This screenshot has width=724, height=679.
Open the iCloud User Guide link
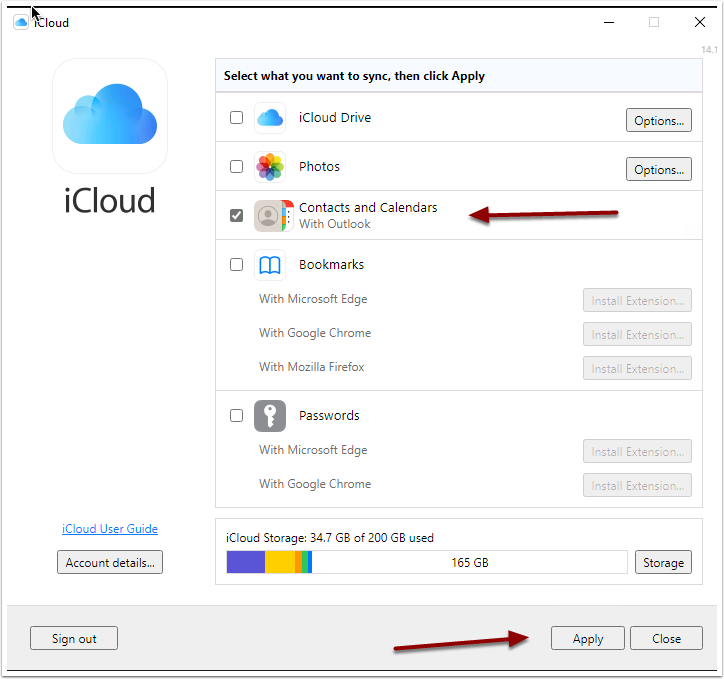[110, 529]
